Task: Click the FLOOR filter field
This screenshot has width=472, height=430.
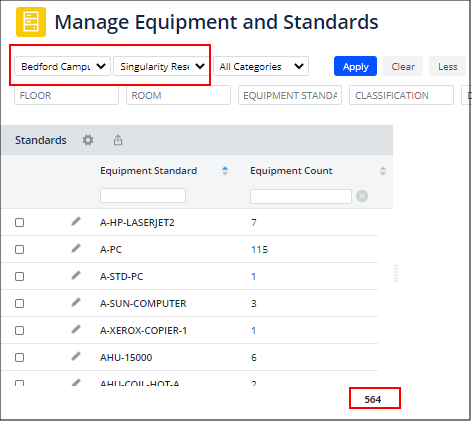Action: (66, 95)
